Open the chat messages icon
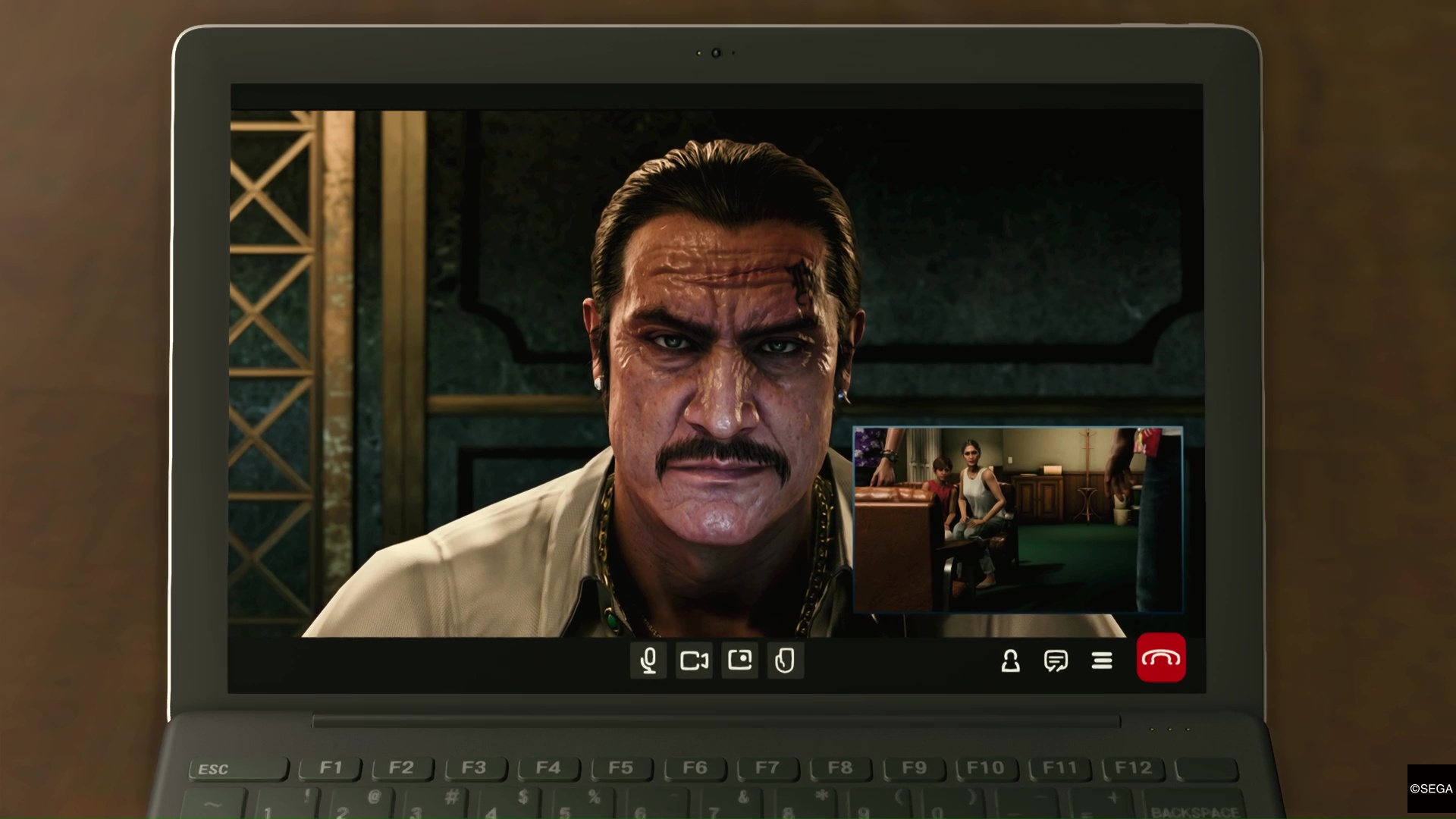The height and width of the screenshot is (819, 1456). point(1056,661)
